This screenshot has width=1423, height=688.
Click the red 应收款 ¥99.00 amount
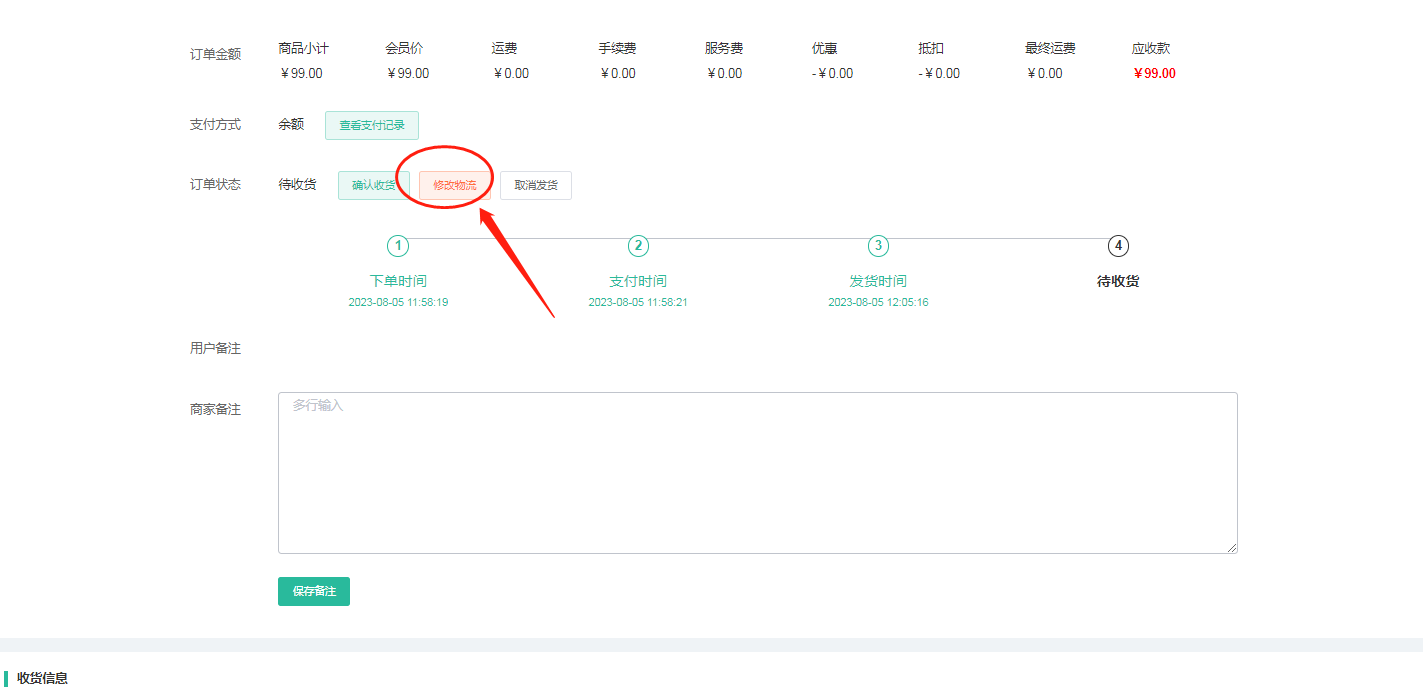click(1154, 73)
